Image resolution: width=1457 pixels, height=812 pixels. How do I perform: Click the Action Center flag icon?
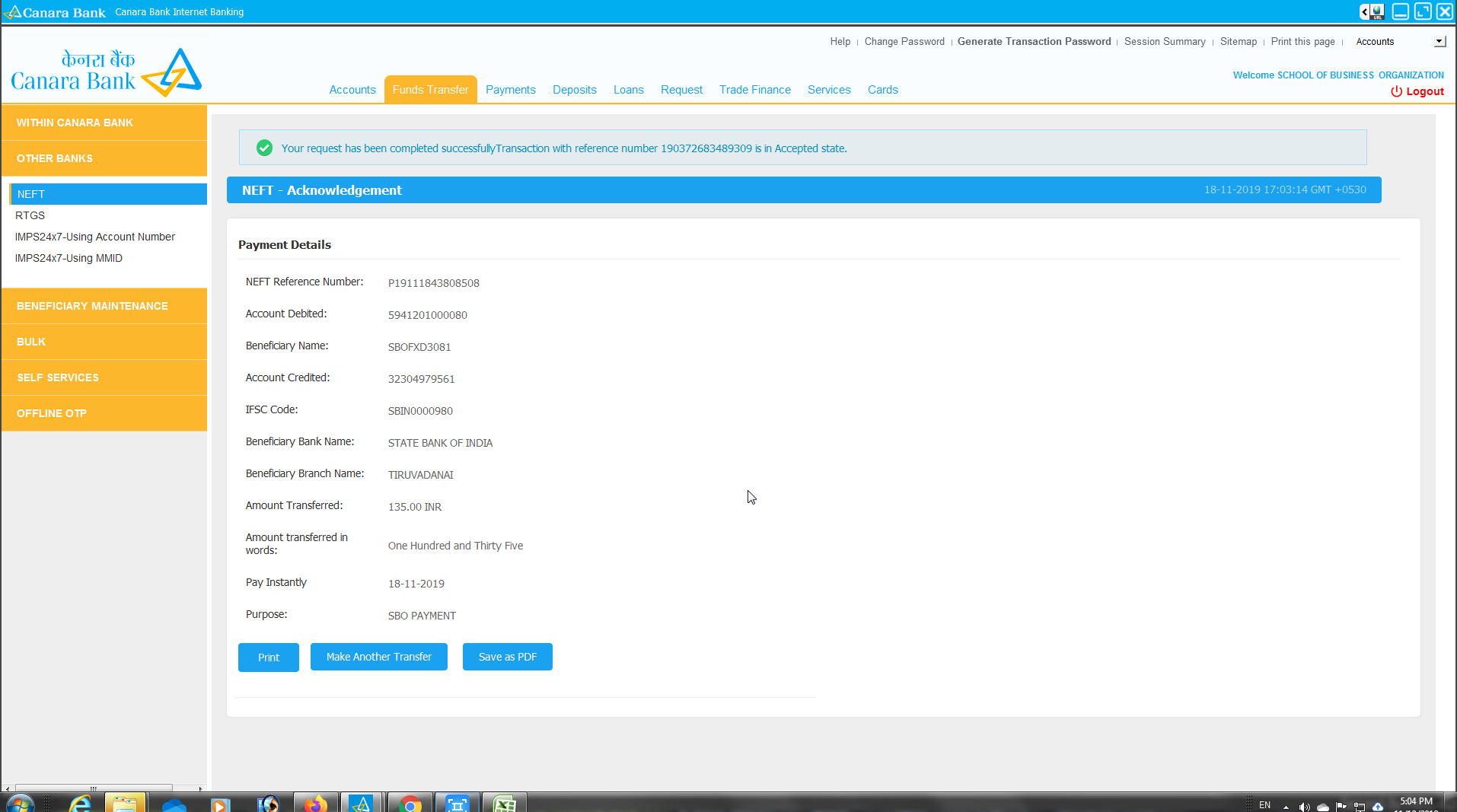pos(1341,807)
